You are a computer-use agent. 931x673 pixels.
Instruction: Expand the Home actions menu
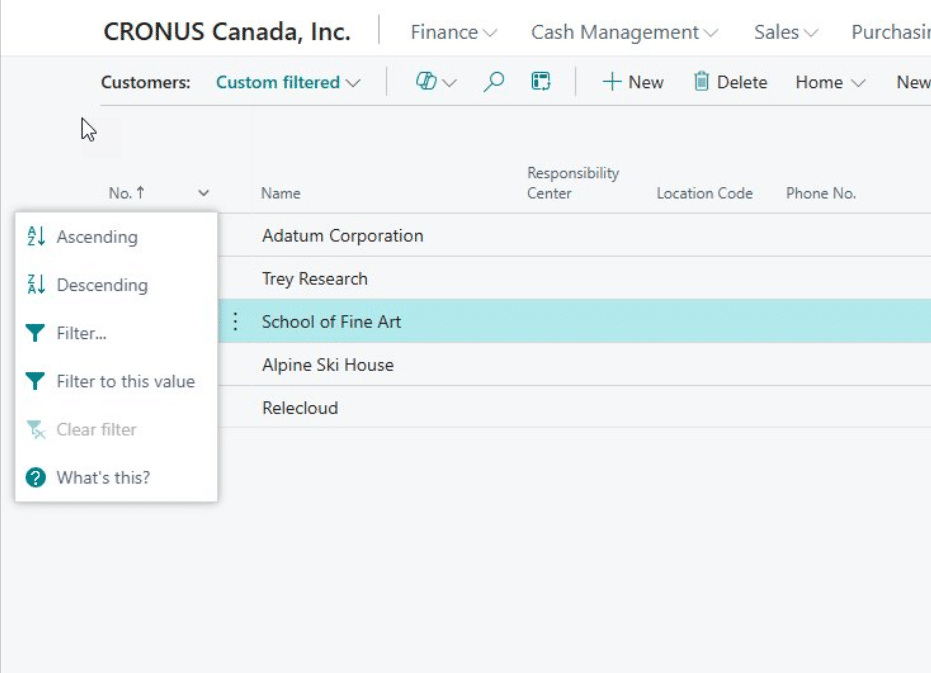pos(830,83)
